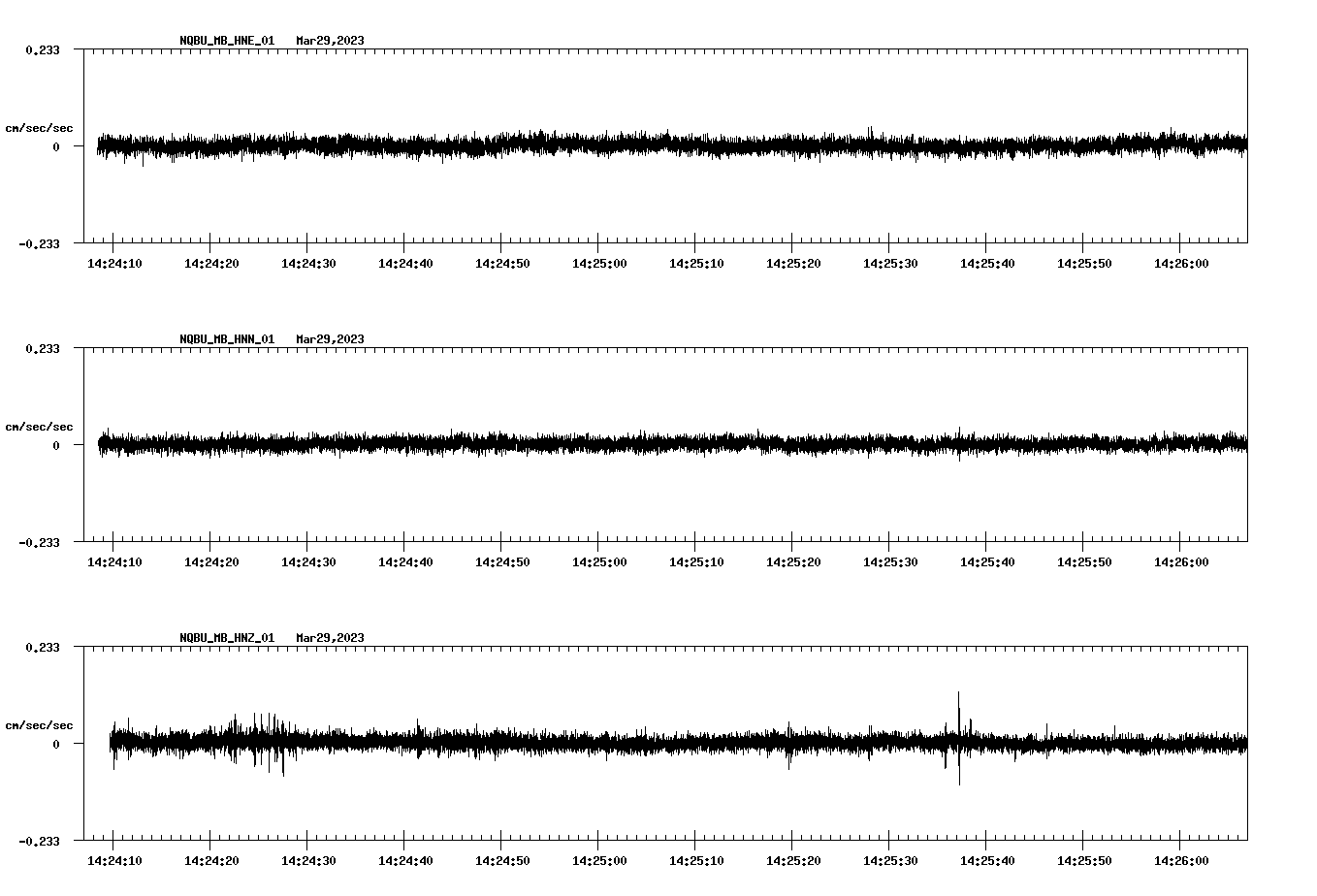1317x896 pixels.
Task: Click the 14:24:50 tick on the top plot axis
Action: pyautogui.click(x=502, y=262)
